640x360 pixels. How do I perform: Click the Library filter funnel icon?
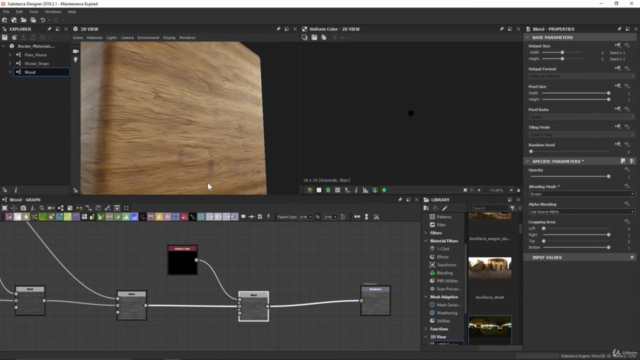(512, 208)
